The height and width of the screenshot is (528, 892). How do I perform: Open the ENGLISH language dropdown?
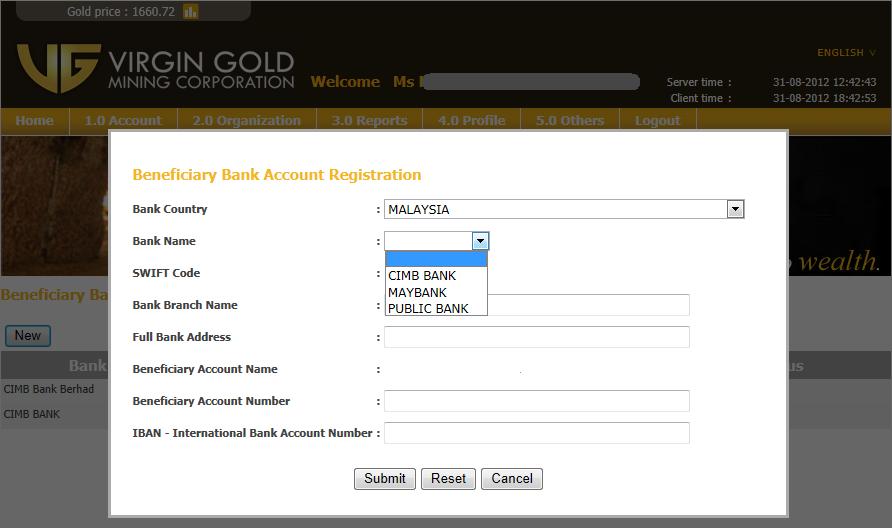coord(846,52)
